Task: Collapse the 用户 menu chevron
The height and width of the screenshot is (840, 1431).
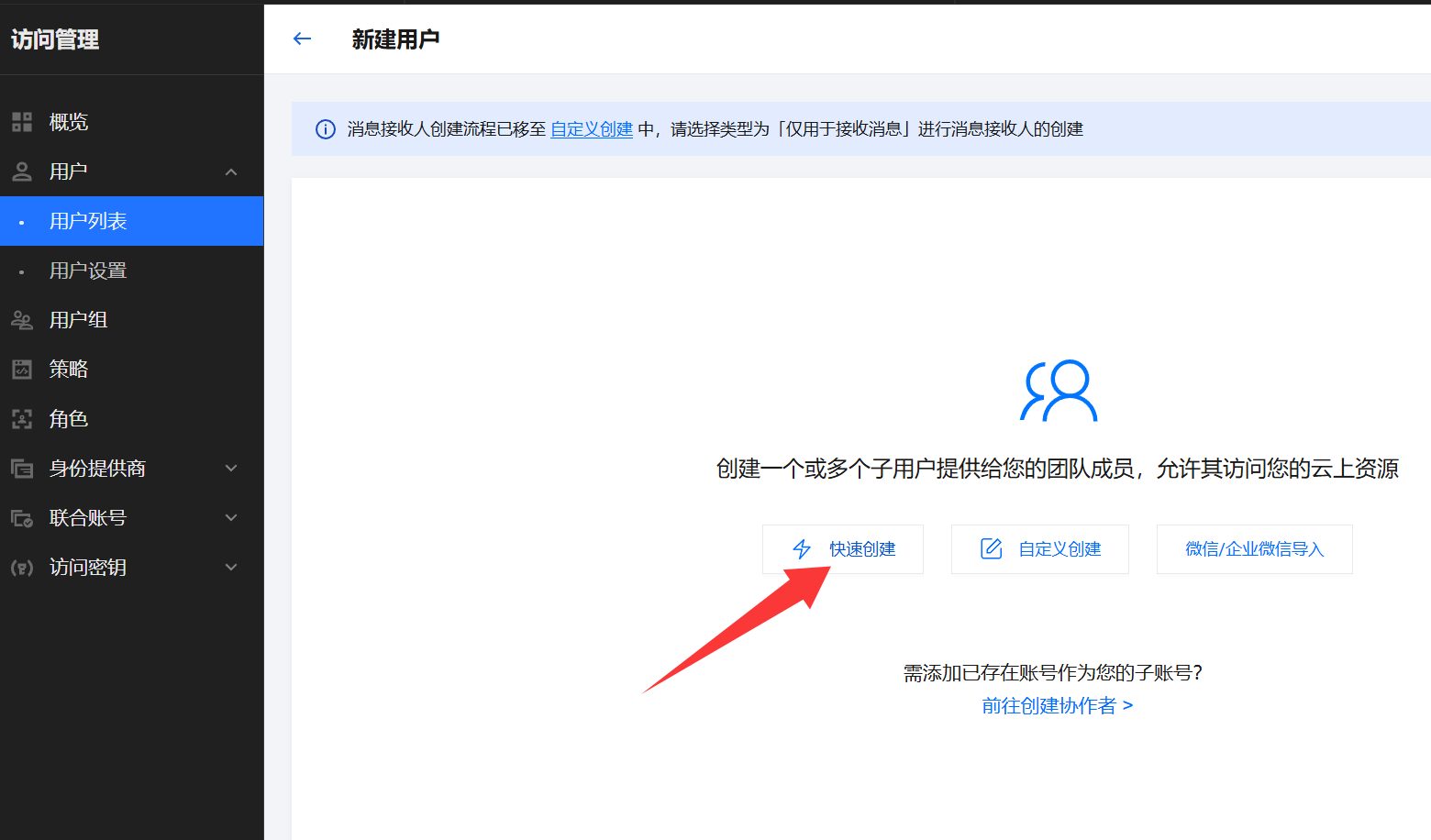Action: click(231, 171)
